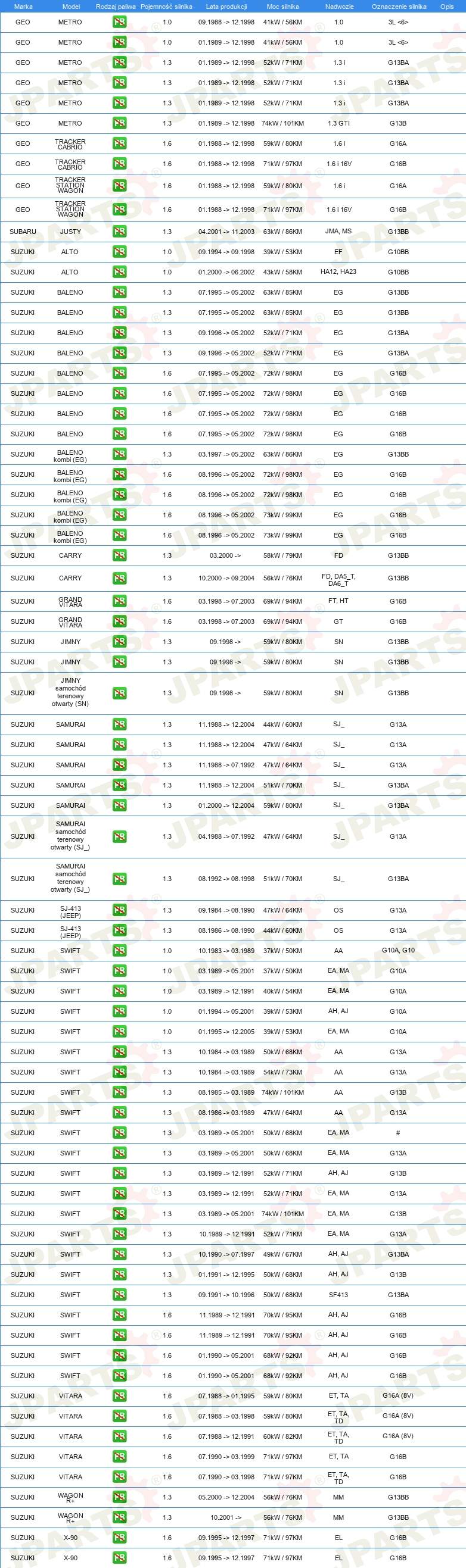Image resolution: width=466 pixels, height=1568 pixels.
Task: Click fuel icon for Tracker Cabrio G16A row
Action: pos(119,143)
